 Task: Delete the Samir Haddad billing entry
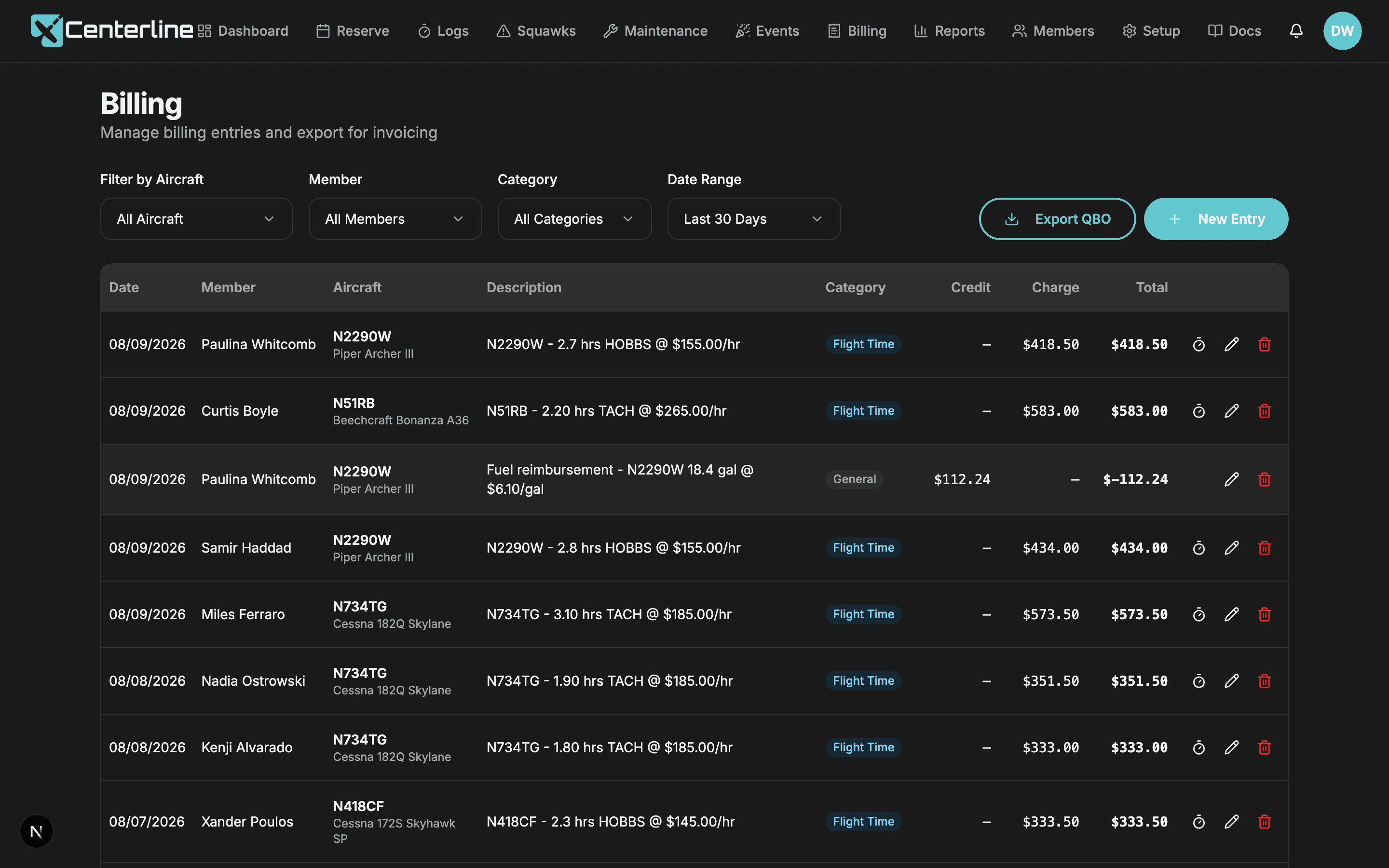[x=1265, y=548]
